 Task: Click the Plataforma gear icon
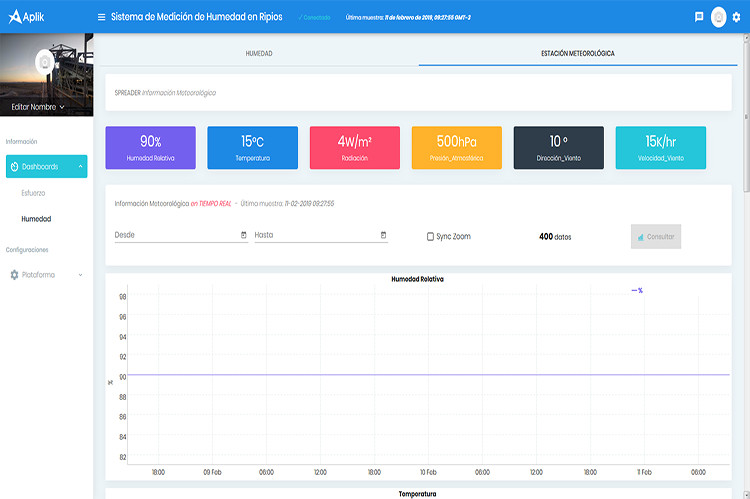coord(15,274)
